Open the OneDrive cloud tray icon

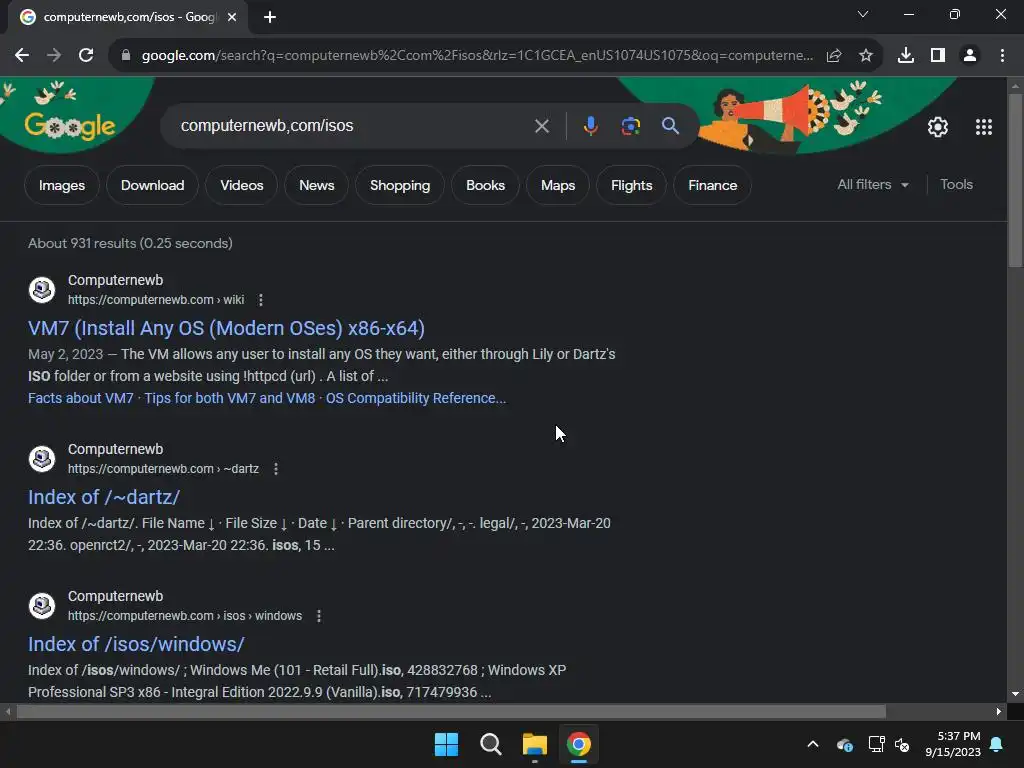pyautogui.click(x=845, y=744)
